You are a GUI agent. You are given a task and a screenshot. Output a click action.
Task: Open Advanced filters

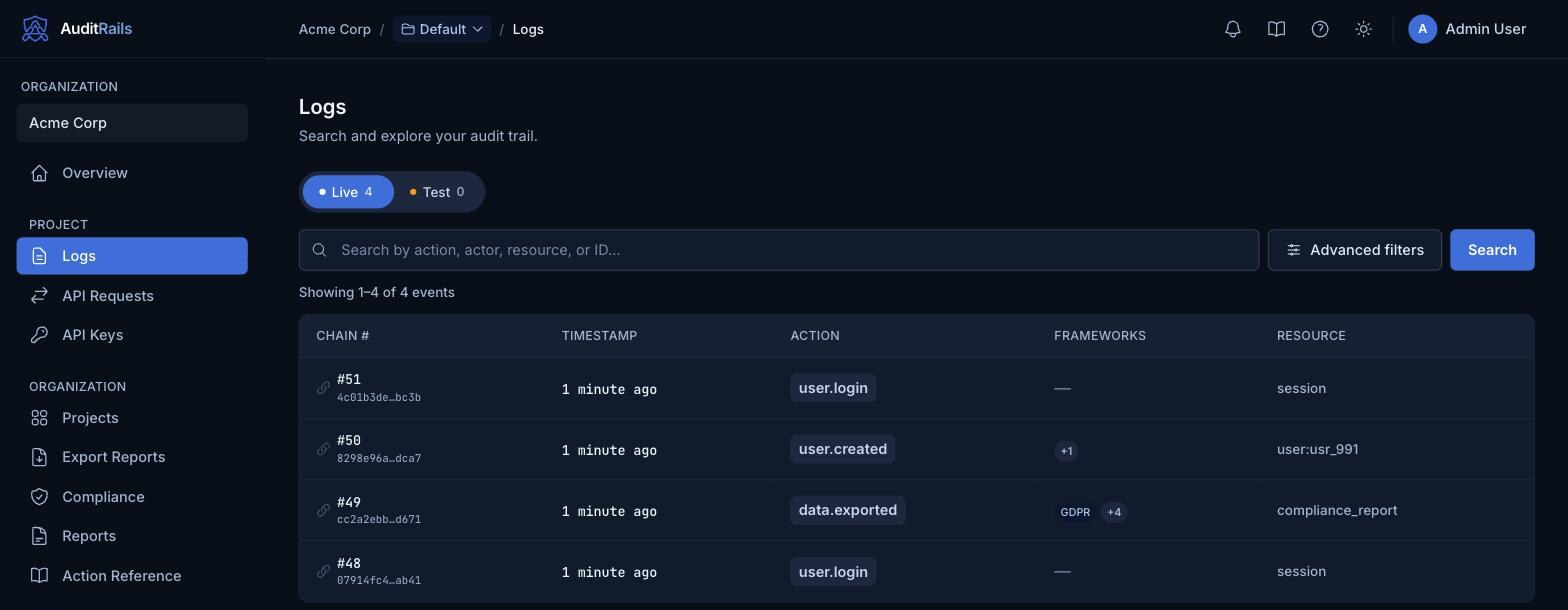click(1354, 250)
